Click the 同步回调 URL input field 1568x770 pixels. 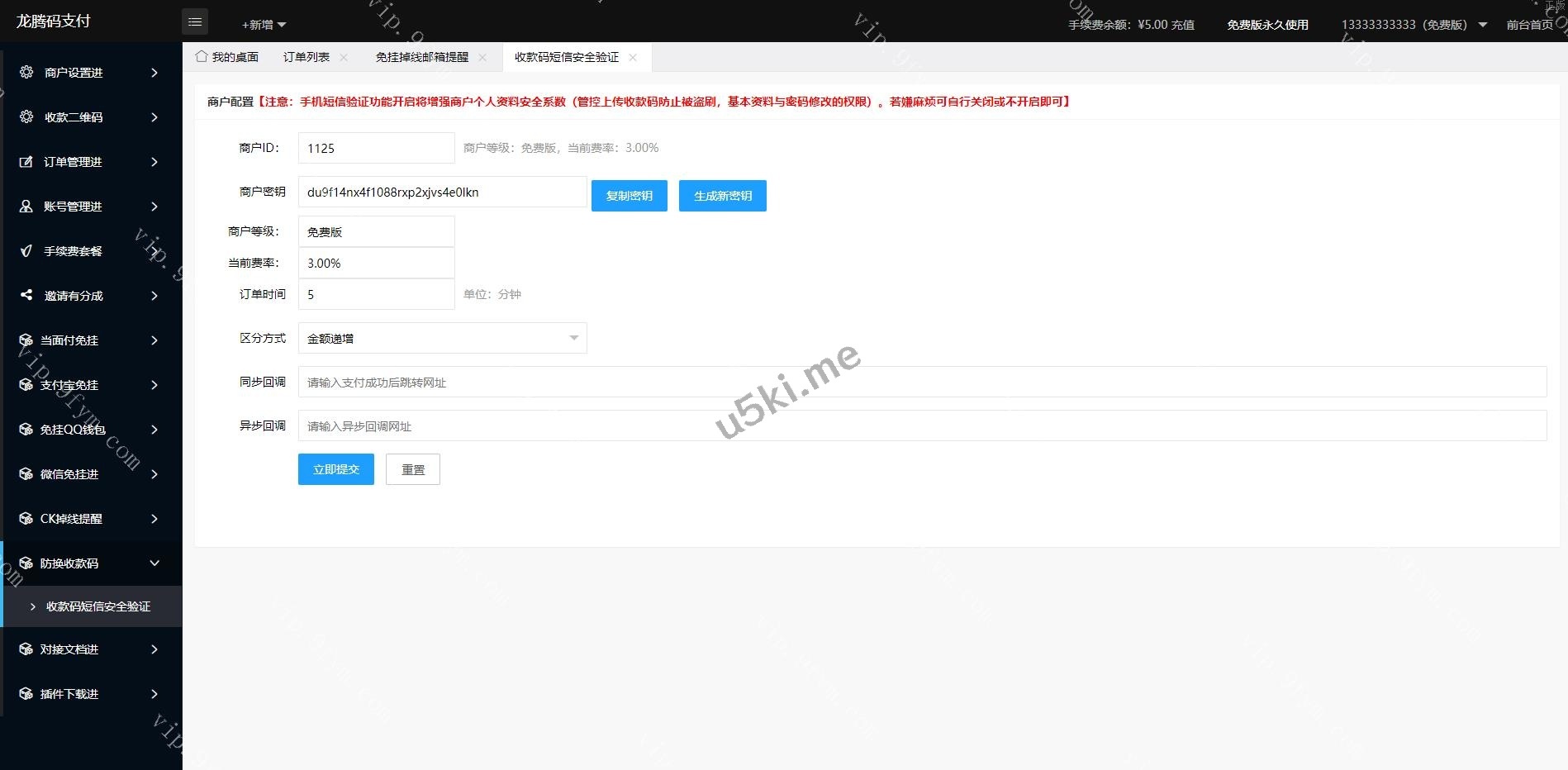(x=921, y=383)
